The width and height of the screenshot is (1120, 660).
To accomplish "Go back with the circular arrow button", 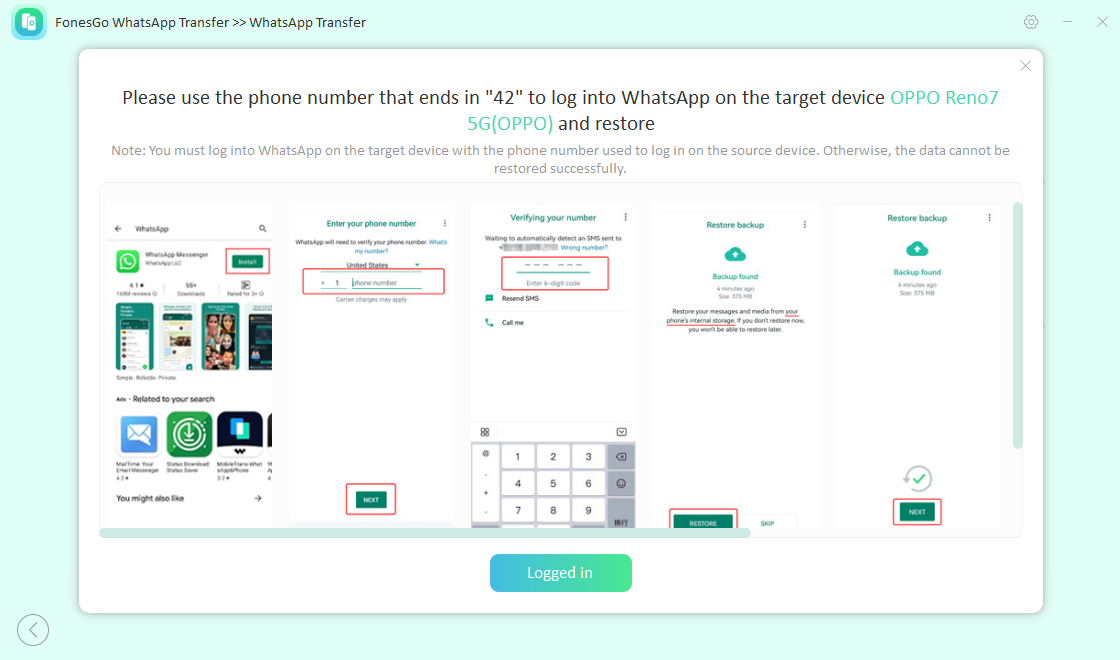I will pos(33,630).
